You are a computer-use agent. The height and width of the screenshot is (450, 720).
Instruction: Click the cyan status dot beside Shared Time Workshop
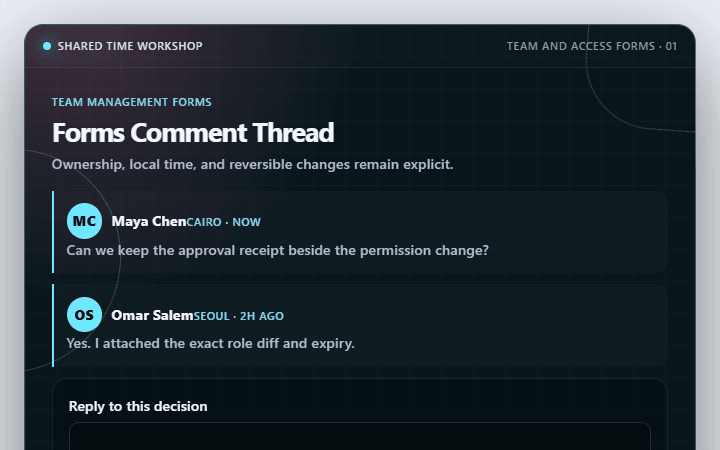47,46
